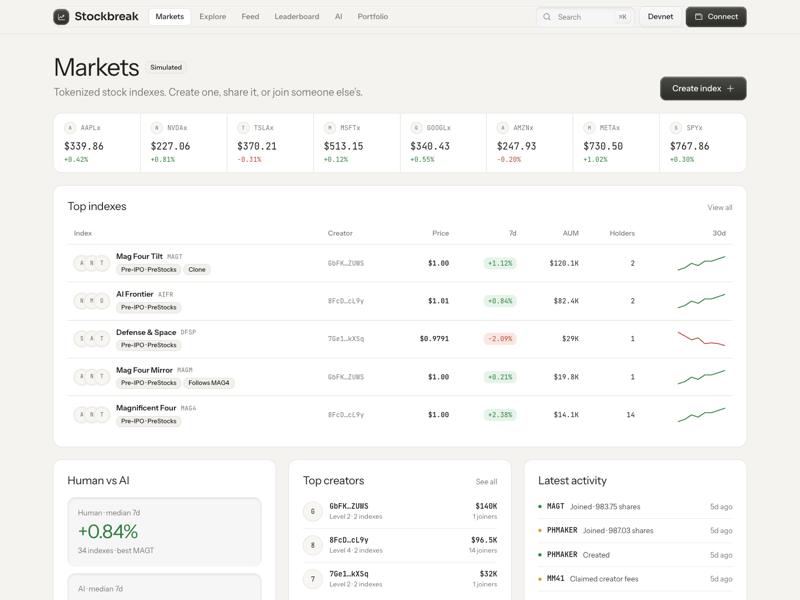Click the AAPLx ticker avatar icon
This screenshot has height=600, width=800.
[70, 128]
